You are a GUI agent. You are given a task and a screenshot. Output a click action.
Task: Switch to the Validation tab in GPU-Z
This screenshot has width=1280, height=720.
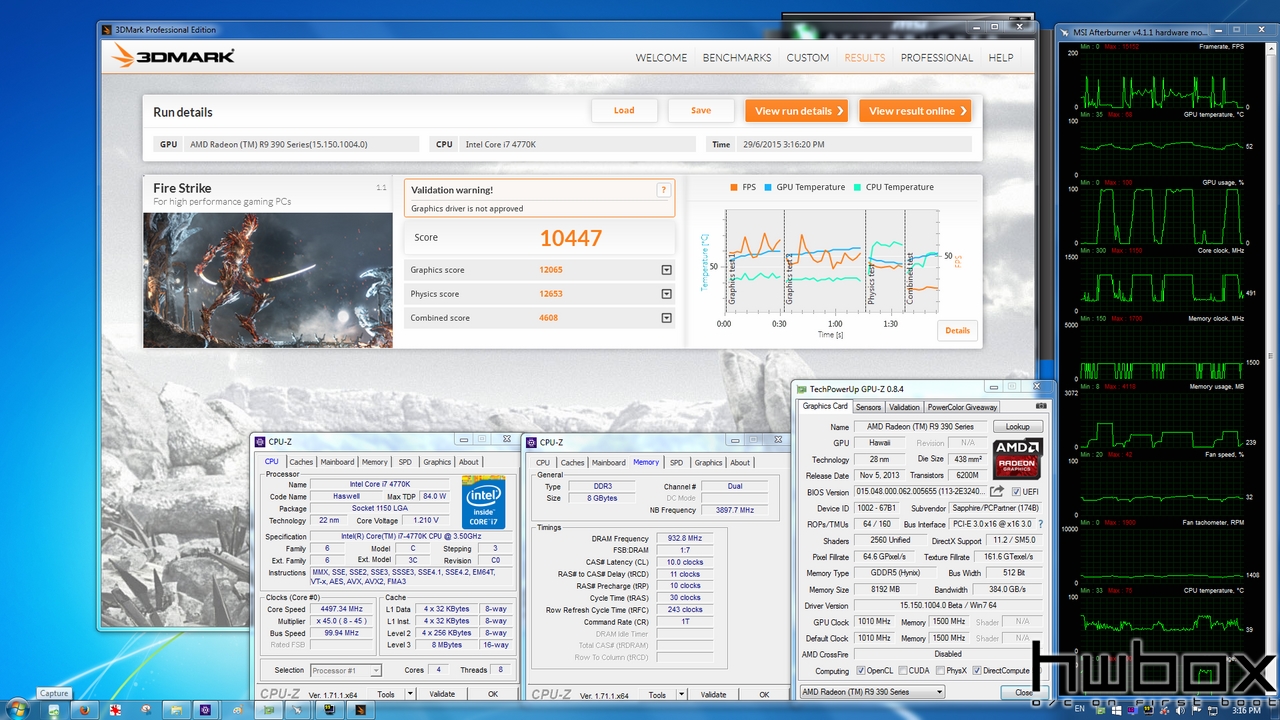904,407
